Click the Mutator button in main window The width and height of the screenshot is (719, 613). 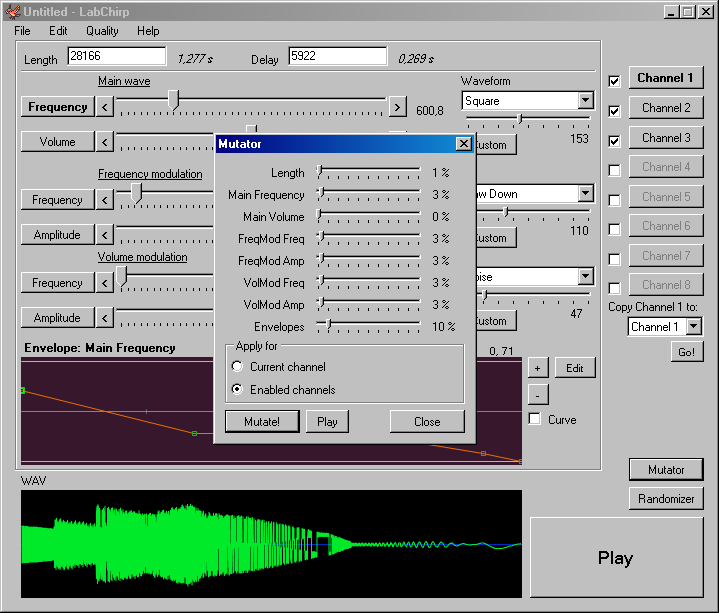666,469
